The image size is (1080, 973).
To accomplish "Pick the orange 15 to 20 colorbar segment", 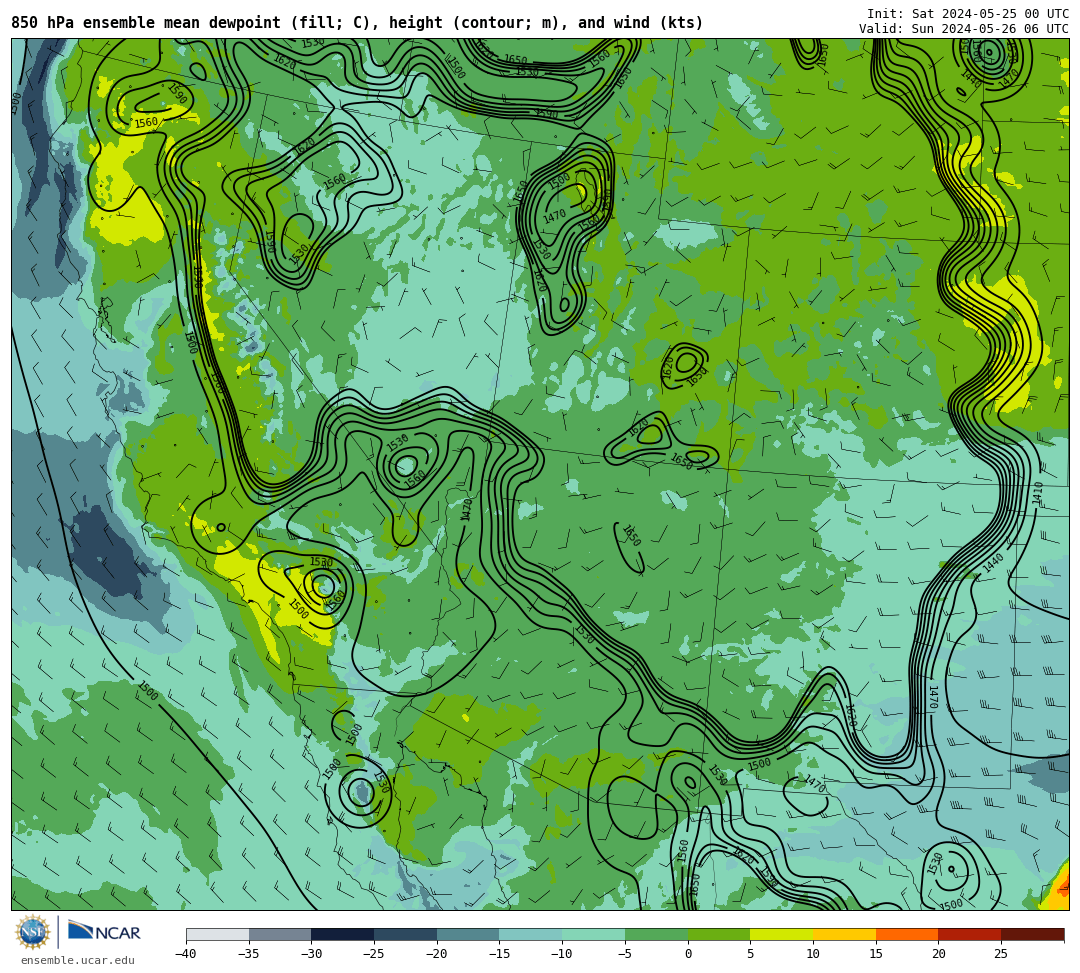I will coord(907,934).
